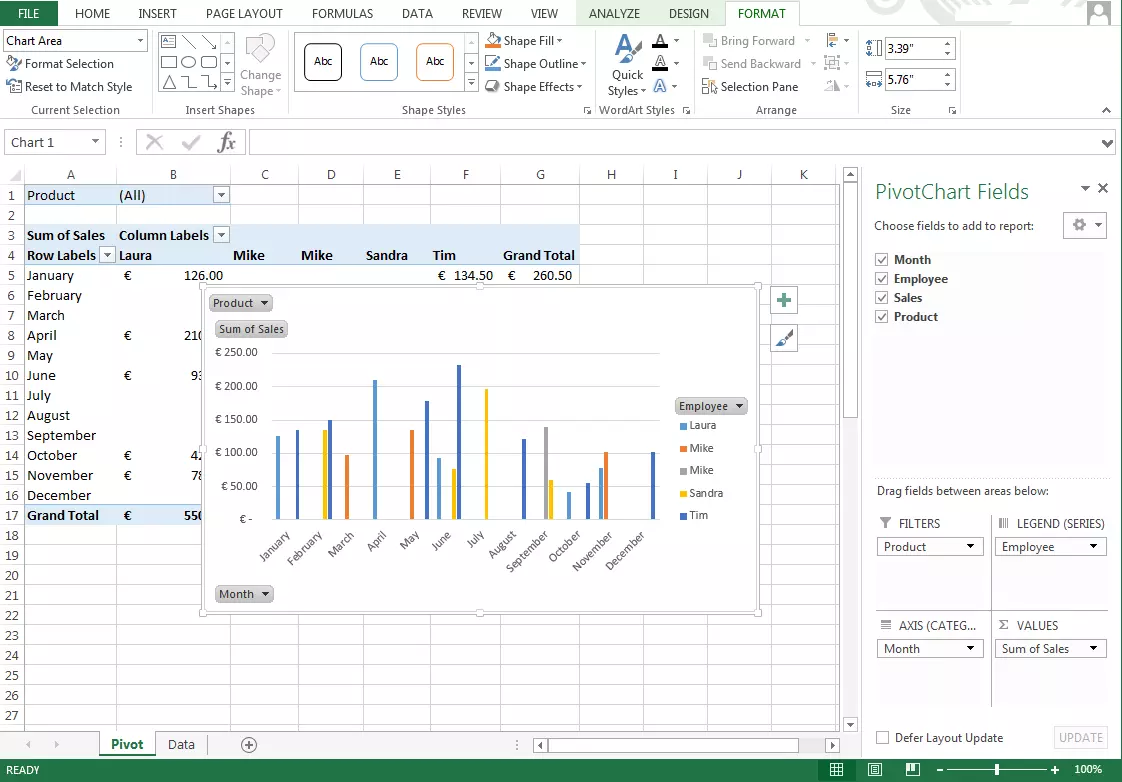This screenshot has width=1122, height=782.
Task: Add a new sheet with plus icon
Action: tap(249, 745)
